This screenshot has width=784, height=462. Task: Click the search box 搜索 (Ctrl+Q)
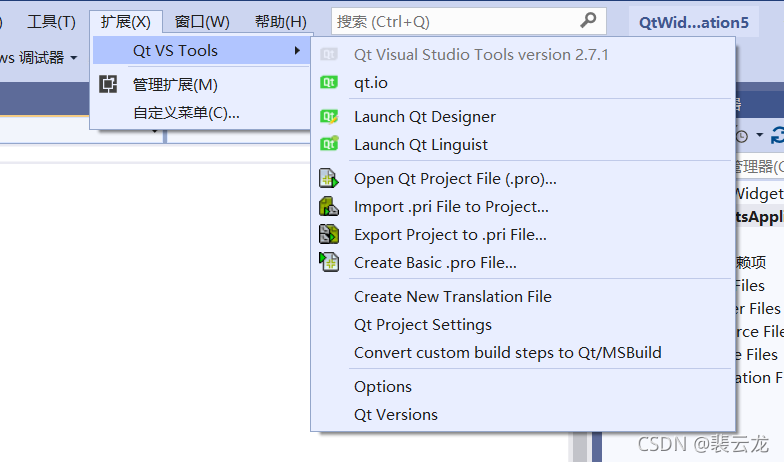468,21
